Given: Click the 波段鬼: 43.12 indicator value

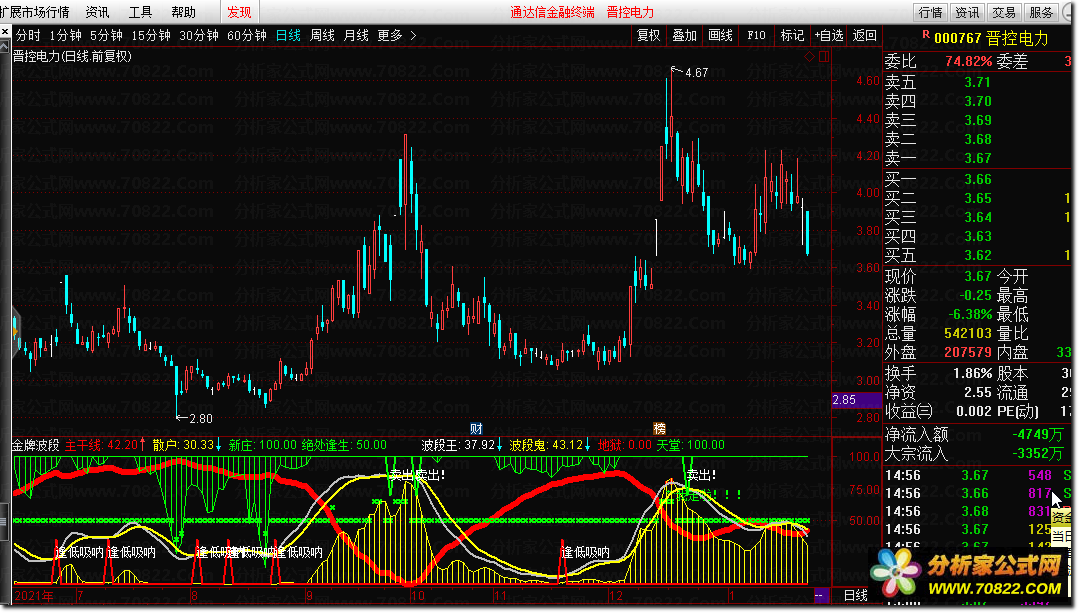Looking at the screenshot, I should coord(550,445).
